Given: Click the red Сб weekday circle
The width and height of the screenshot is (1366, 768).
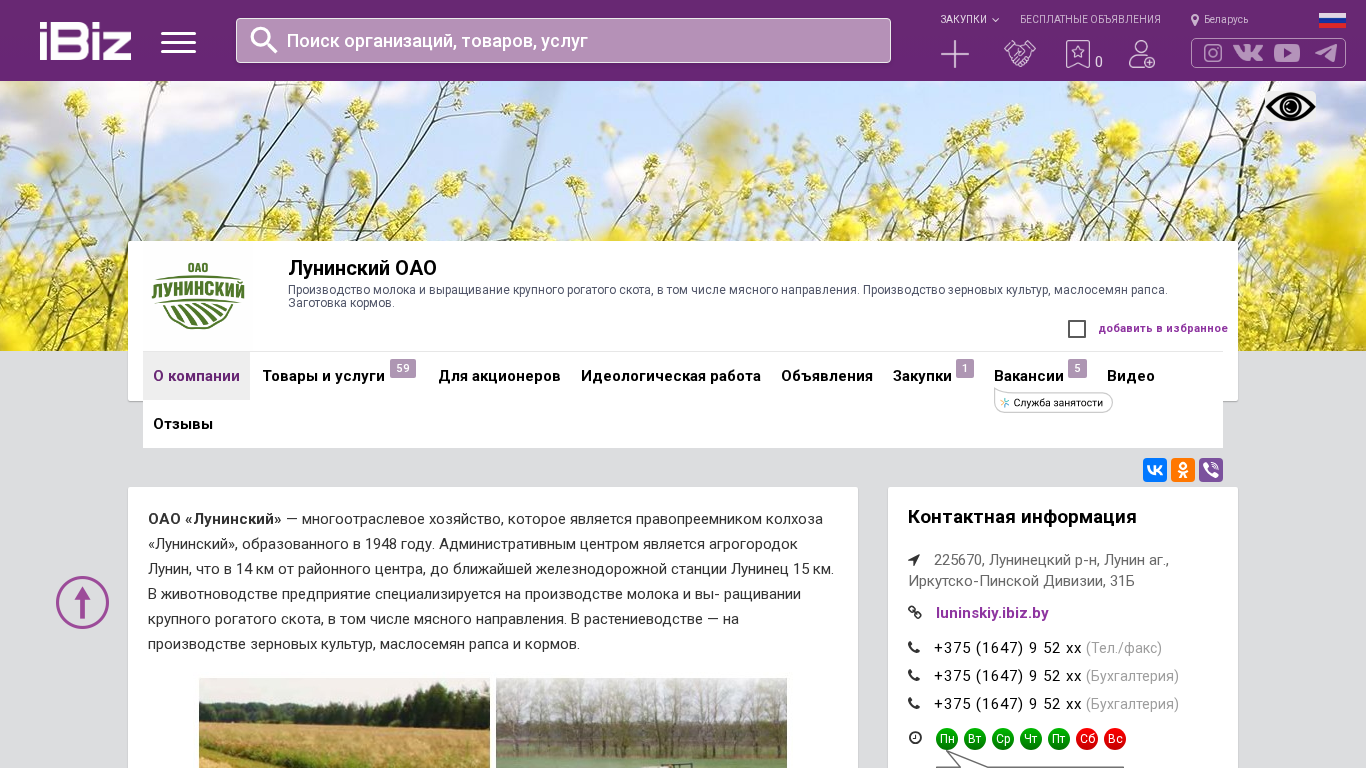Looking at the screenshot, I should [x=1087, y=739].
